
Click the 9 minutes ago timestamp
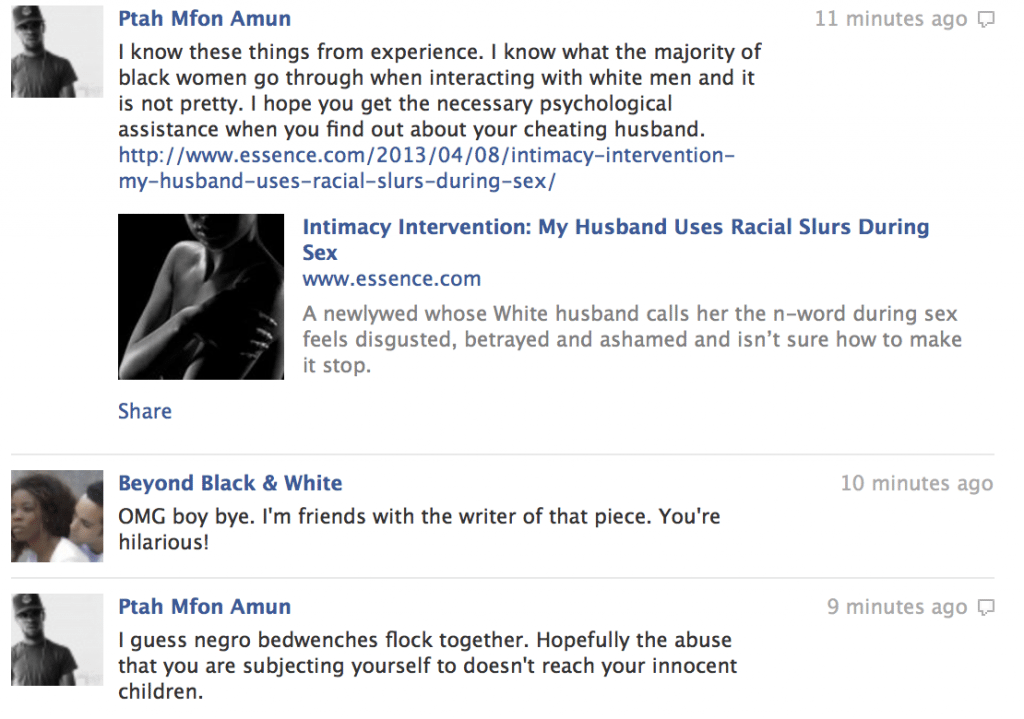pyautogui.click(x=897, y=607)
